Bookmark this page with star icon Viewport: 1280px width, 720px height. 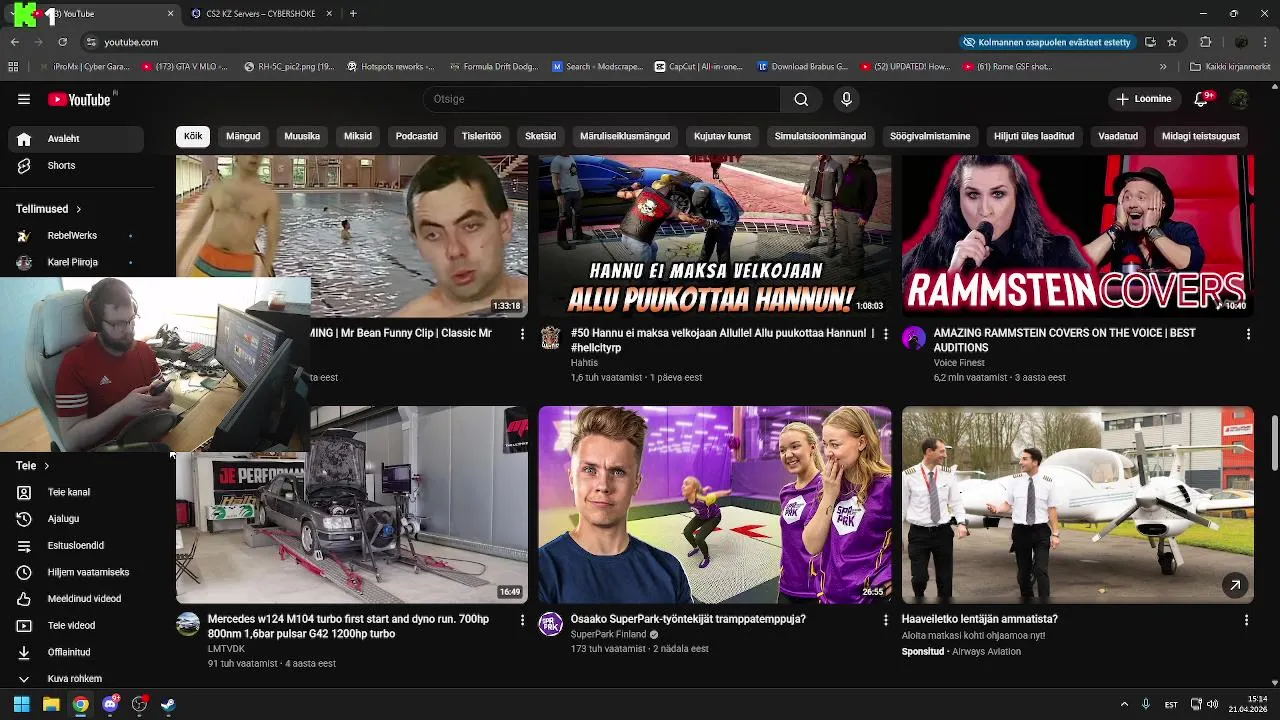point(1172,42)
